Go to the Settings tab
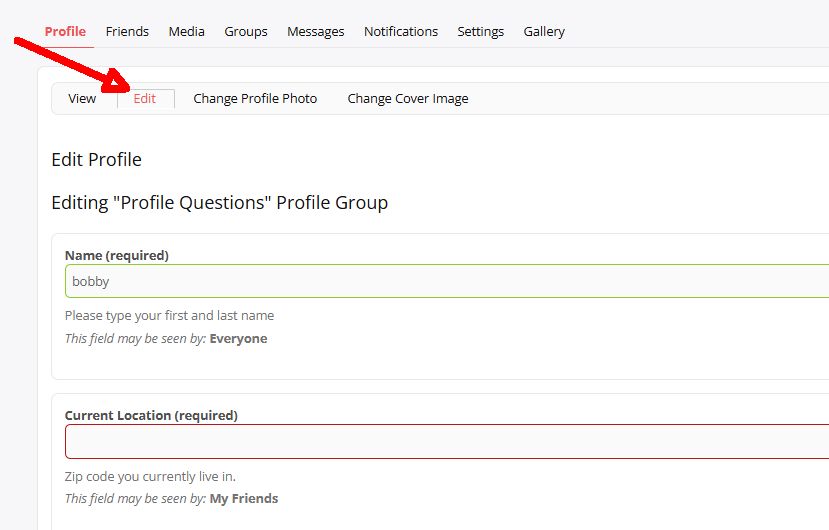 (480, 31)
